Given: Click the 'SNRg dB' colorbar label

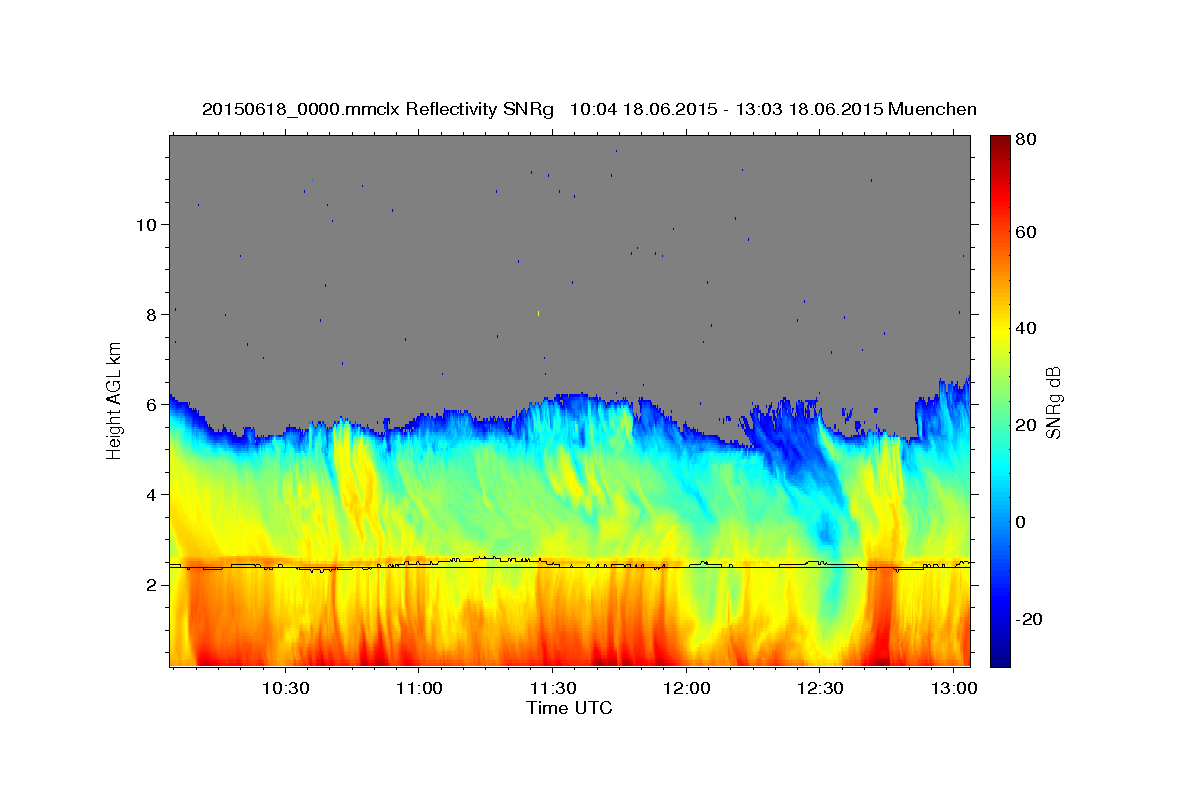Looking at the screenshot, I should [1053, 402].
